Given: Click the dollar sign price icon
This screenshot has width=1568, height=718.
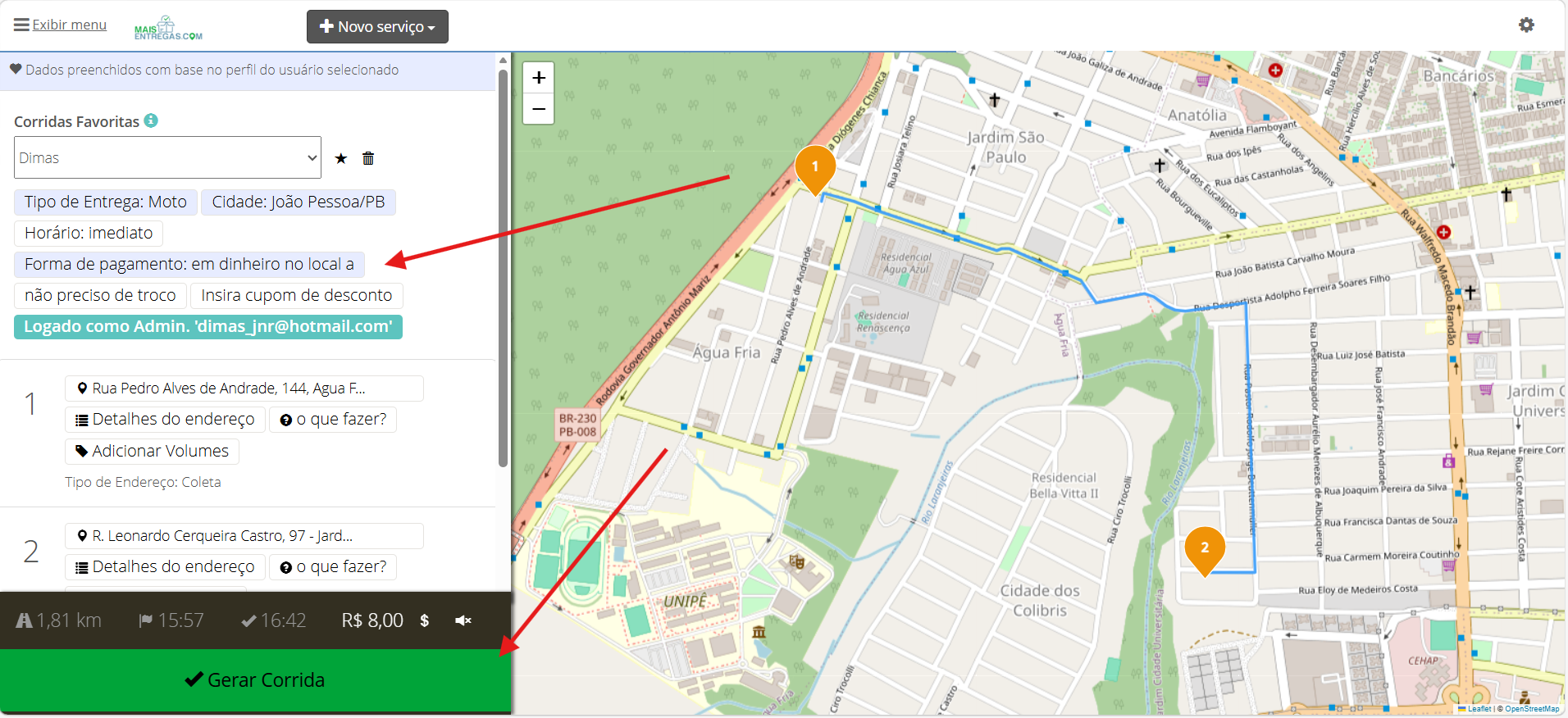Looking at the screenshot, I should pyautogui.click(x=425, y=620).
